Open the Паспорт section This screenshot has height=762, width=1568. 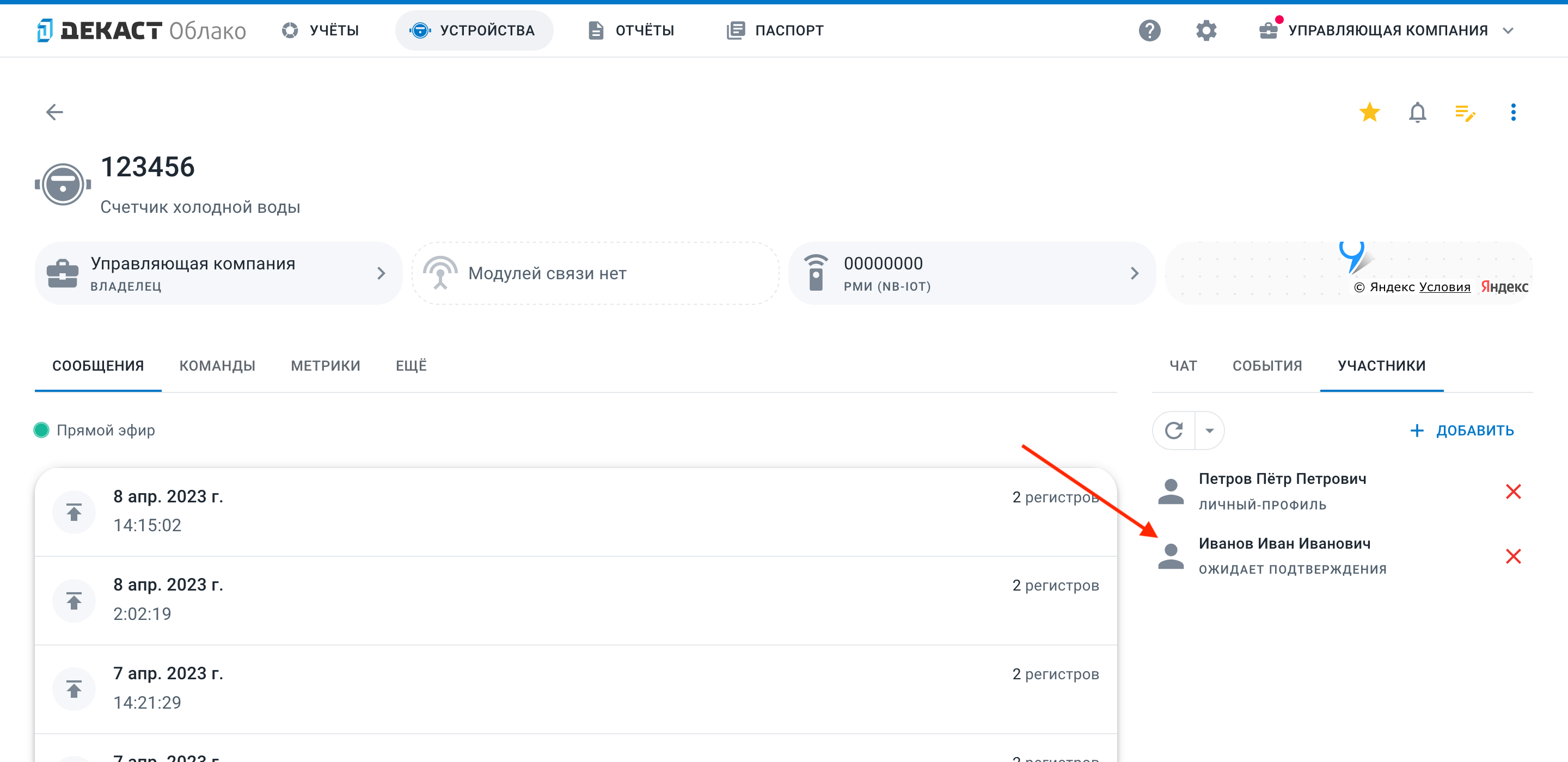775,30
